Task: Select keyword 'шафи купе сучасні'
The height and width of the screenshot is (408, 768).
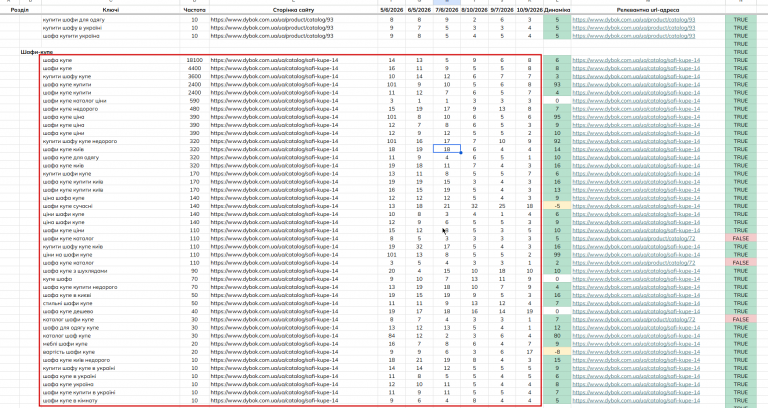Action: click(x=68, y=206)
